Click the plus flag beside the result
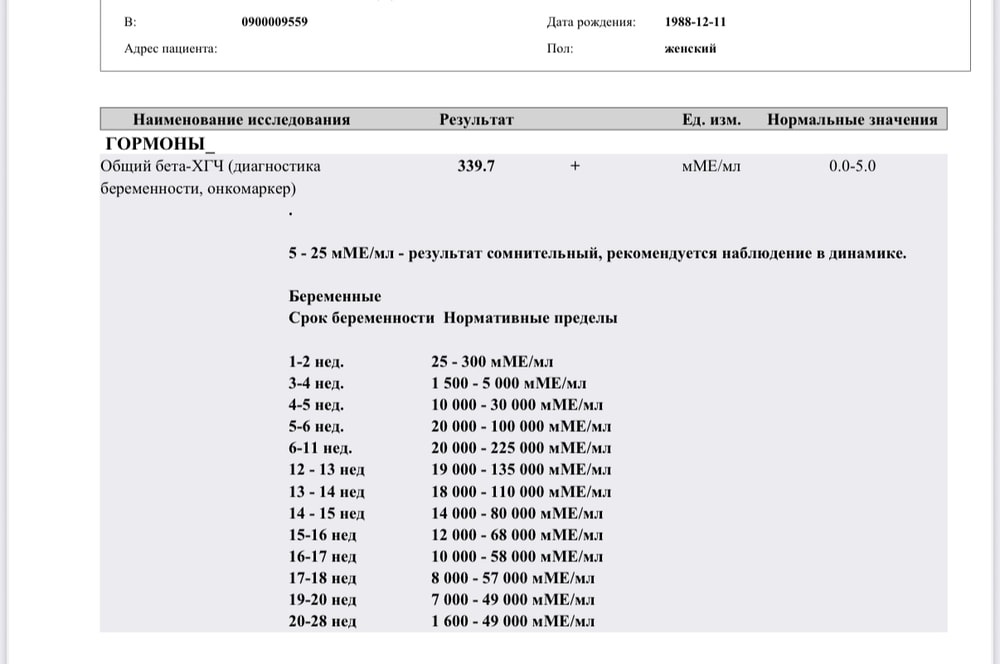The height and width of the screenshot is (664, 1000). click(575, 167)
